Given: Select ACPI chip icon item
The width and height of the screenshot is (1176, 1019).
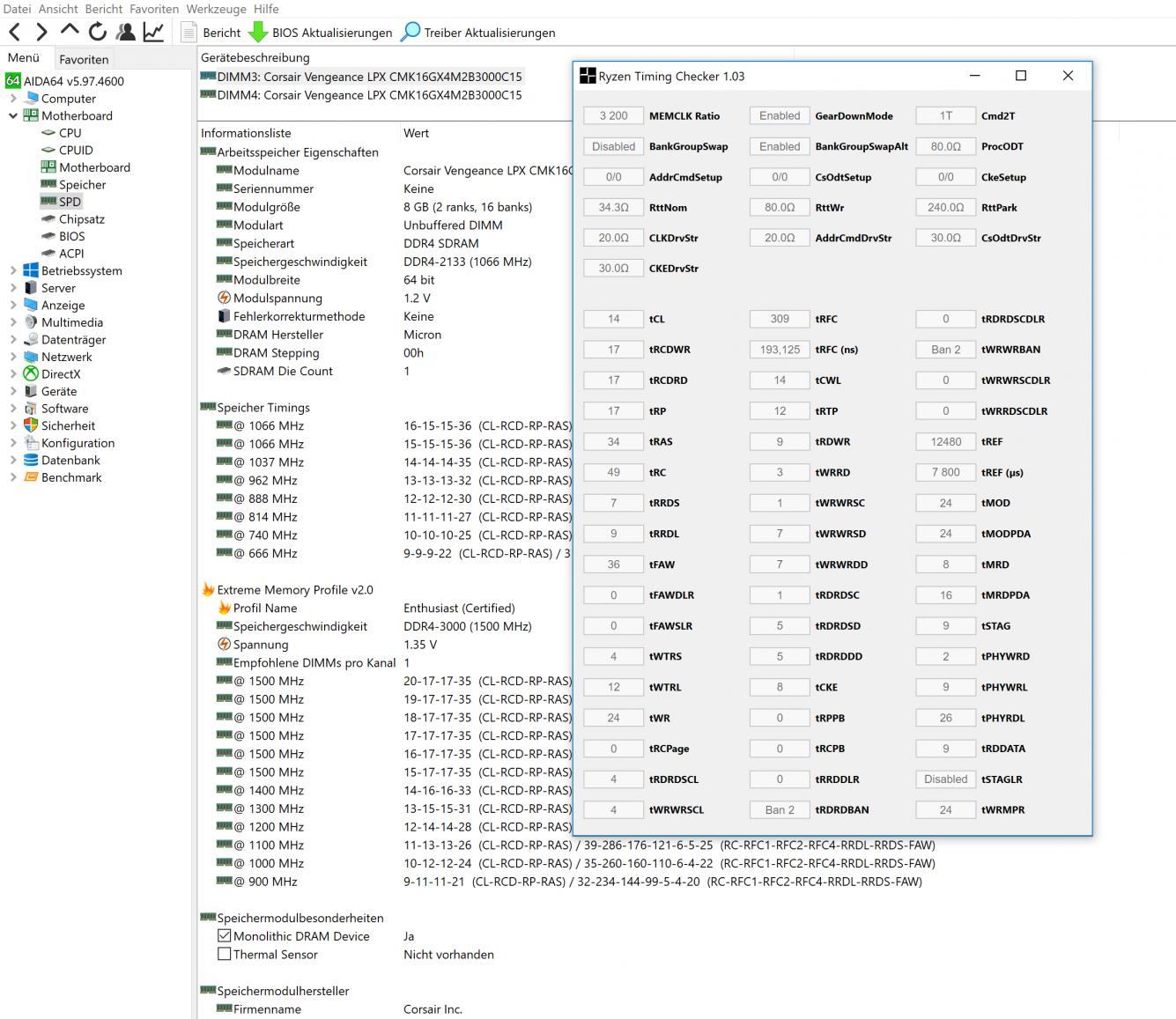Looking at the screenshot, I should (48, 254).
